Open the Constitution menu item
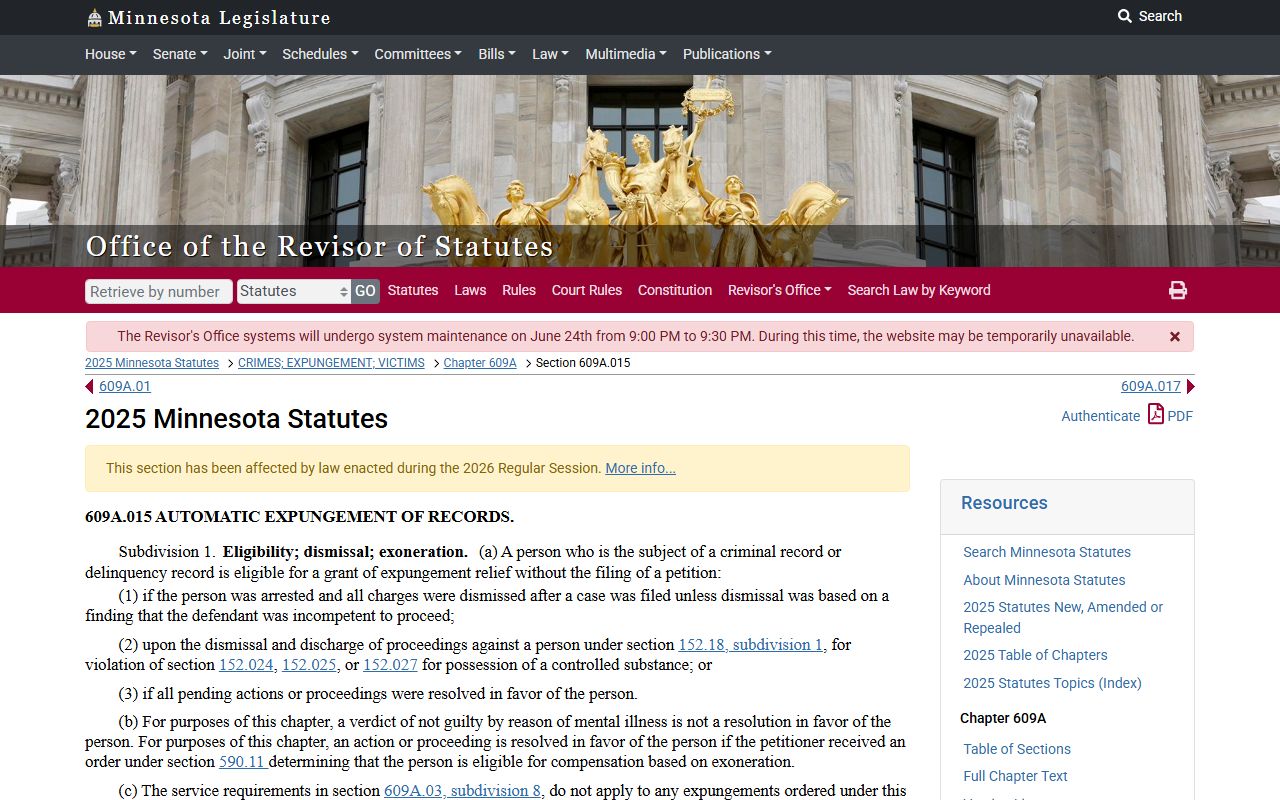1280x800 pixels. [x=675, y=290]
